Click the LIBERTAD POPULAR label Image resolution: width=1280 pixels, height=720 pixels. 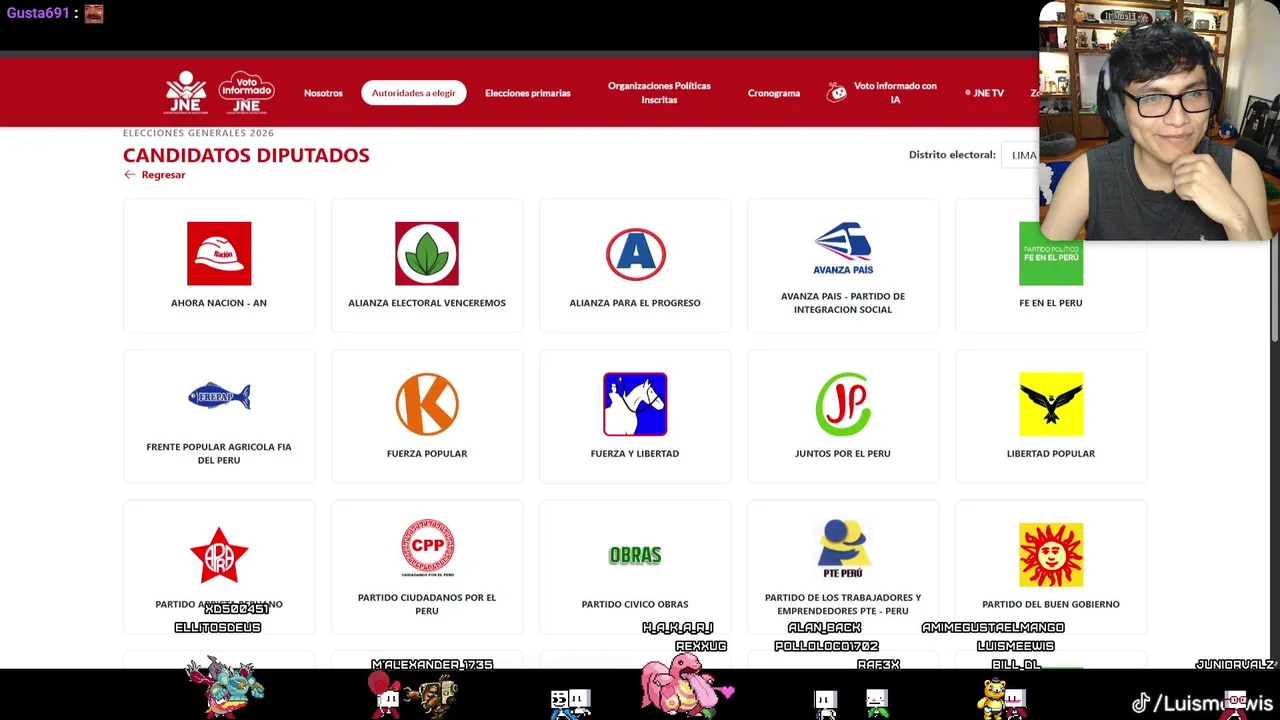[1051, 454]
